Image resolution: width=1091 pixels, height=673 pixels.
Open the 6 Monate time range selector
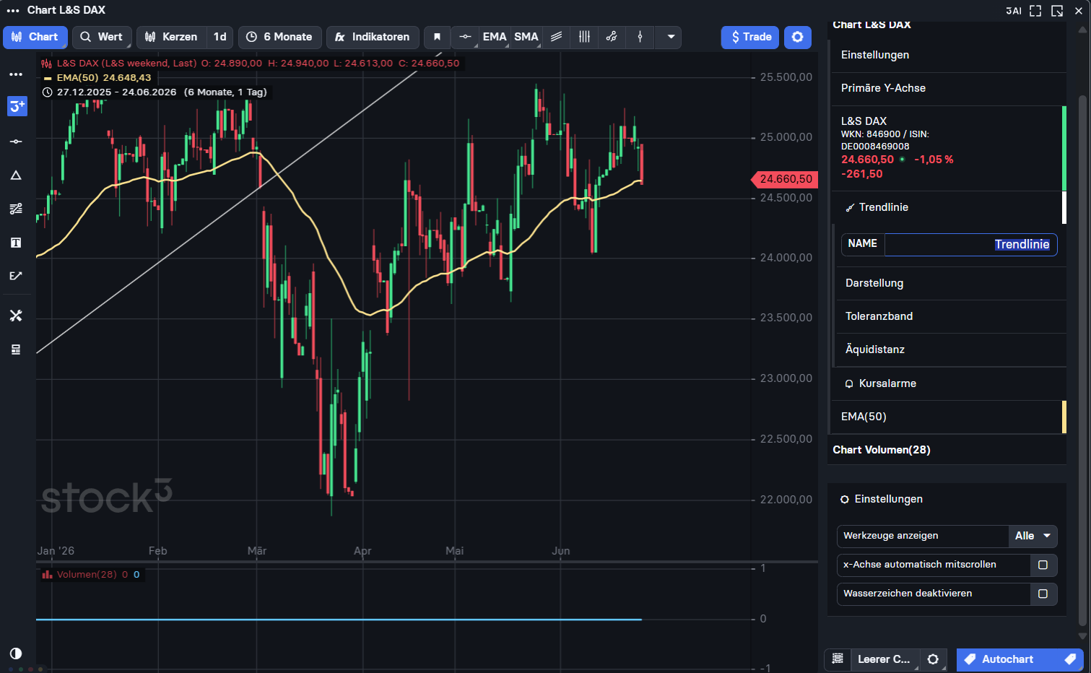tap(280, 37)
